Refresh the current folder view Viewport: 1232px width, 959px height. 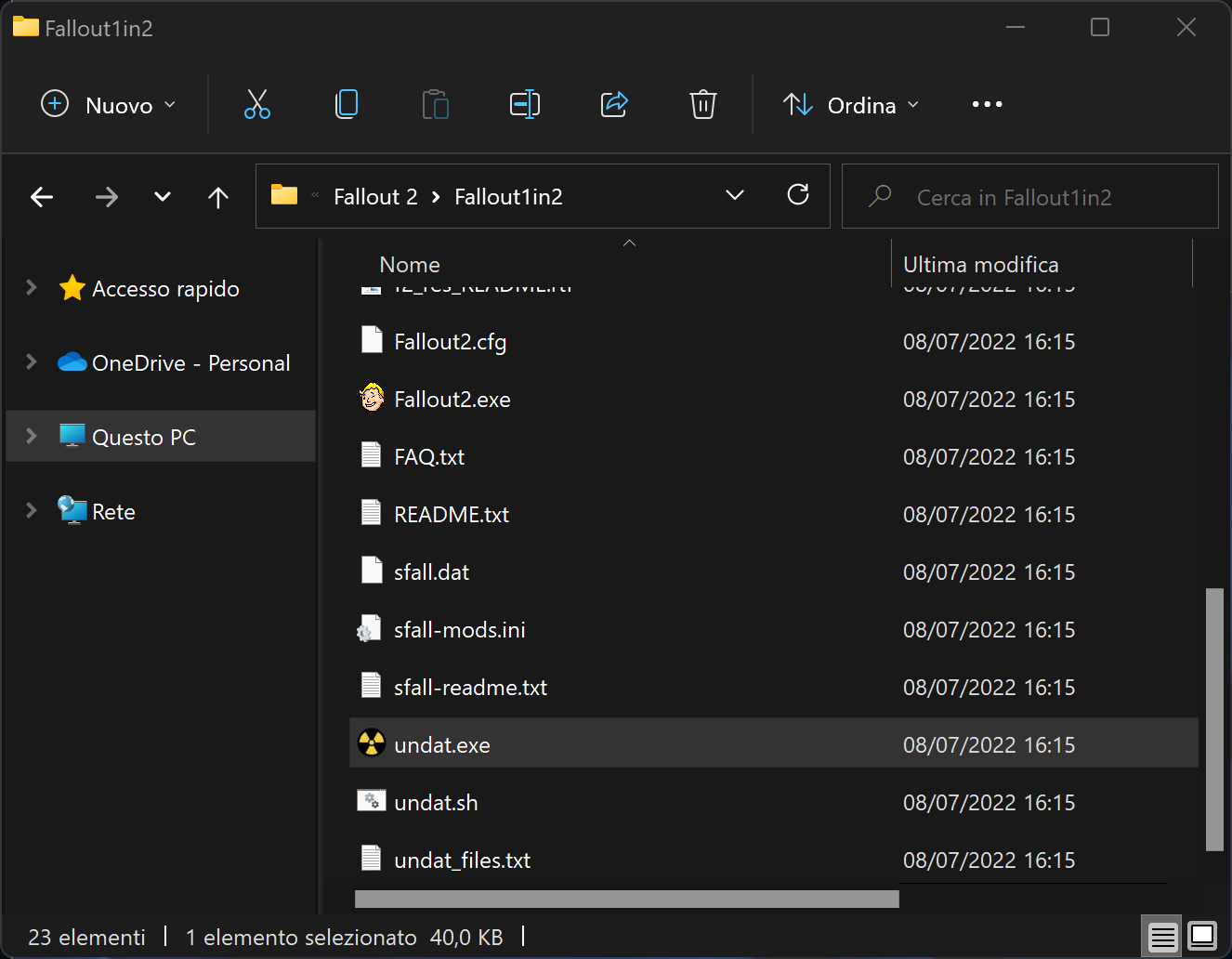[x=798, y=195]
